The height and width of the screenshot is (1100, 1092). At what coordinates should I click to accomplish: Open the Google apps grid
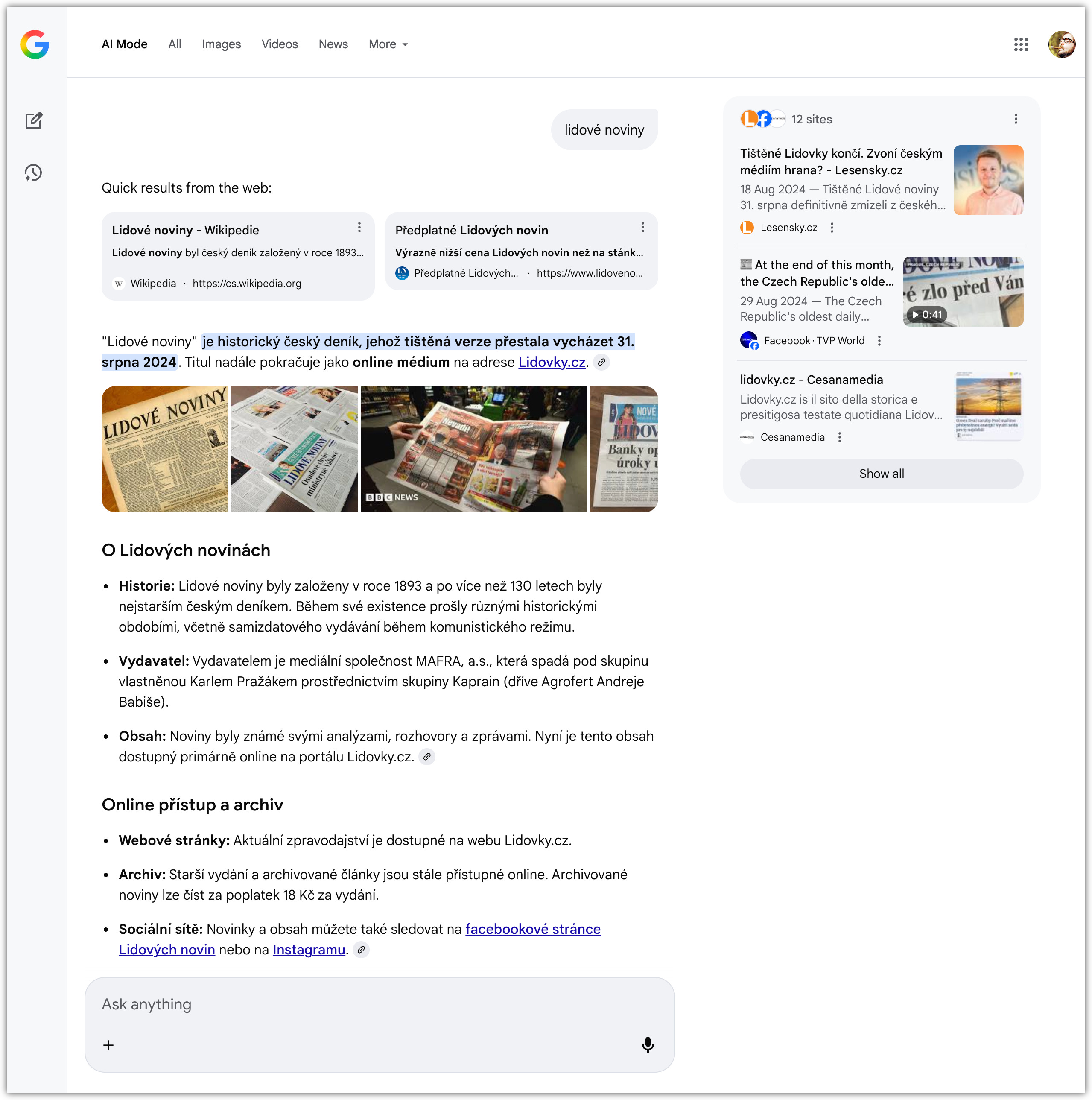pos(1021,44)
